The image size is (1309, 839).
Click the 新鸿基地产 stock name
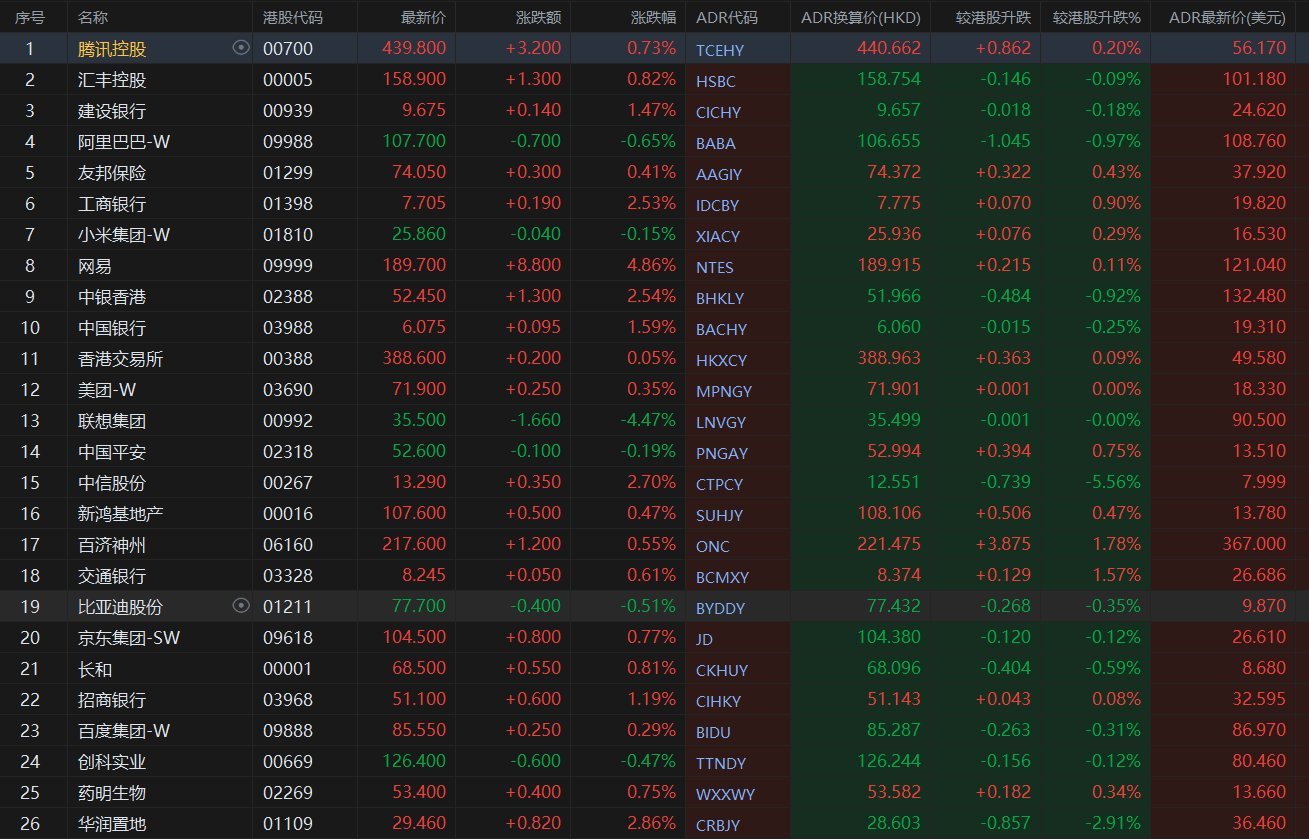(x=120, y=513)
